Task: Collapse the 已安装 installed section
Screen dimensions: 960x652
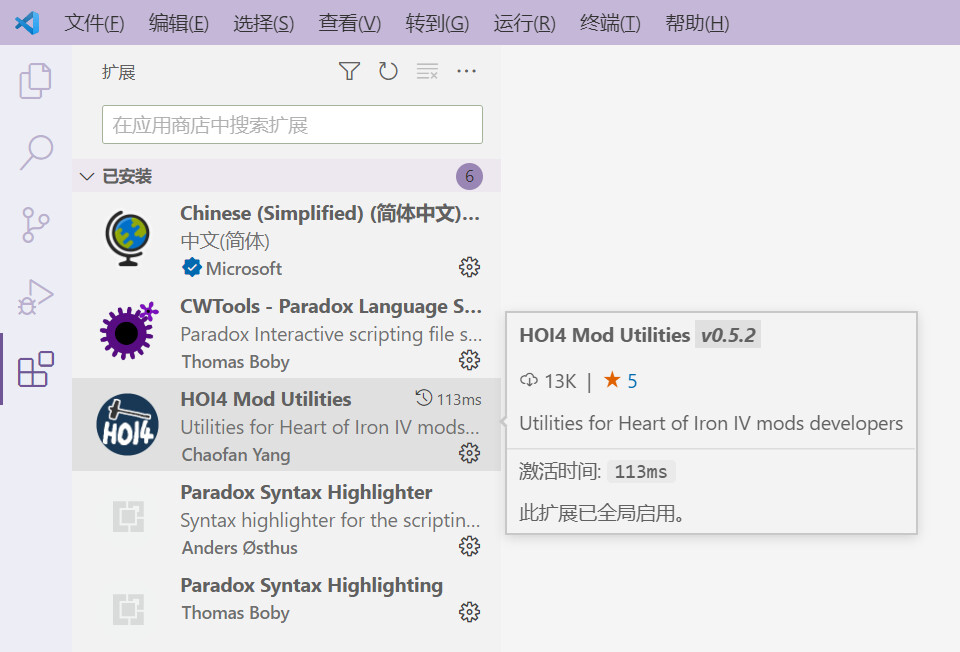Action: pos(88,177)
